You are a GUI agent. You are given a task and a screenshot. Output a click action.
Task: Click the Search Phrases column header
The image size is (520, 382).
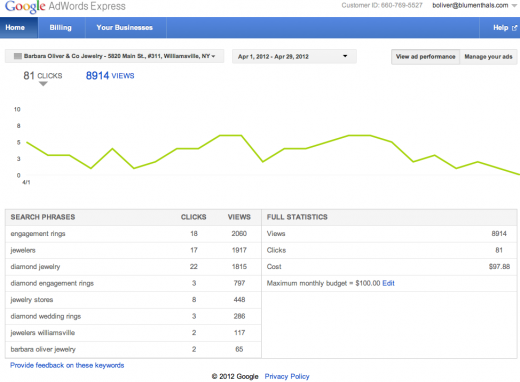(x=43, y=217)
